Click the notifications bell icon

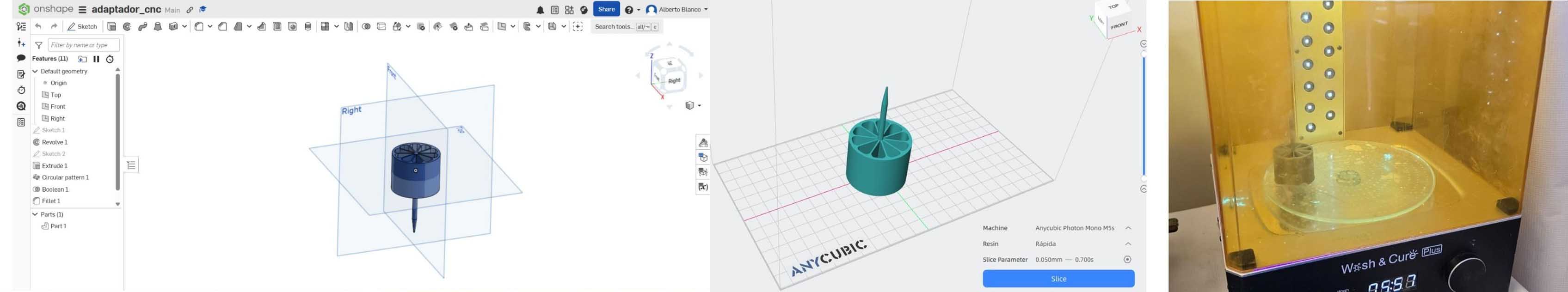540,10
